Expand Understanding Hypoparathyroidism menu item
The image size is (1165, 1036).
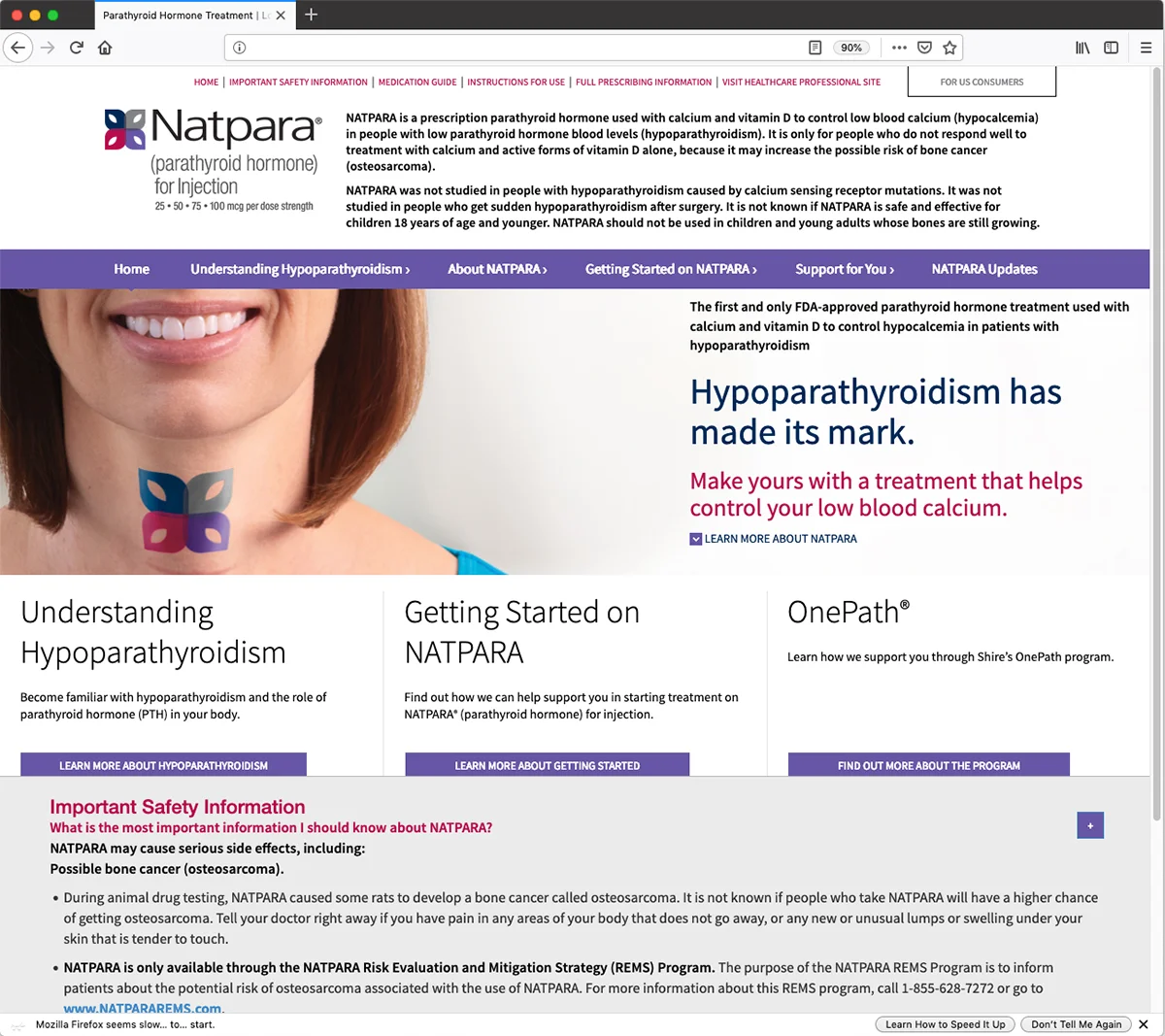tap(300, 269)
